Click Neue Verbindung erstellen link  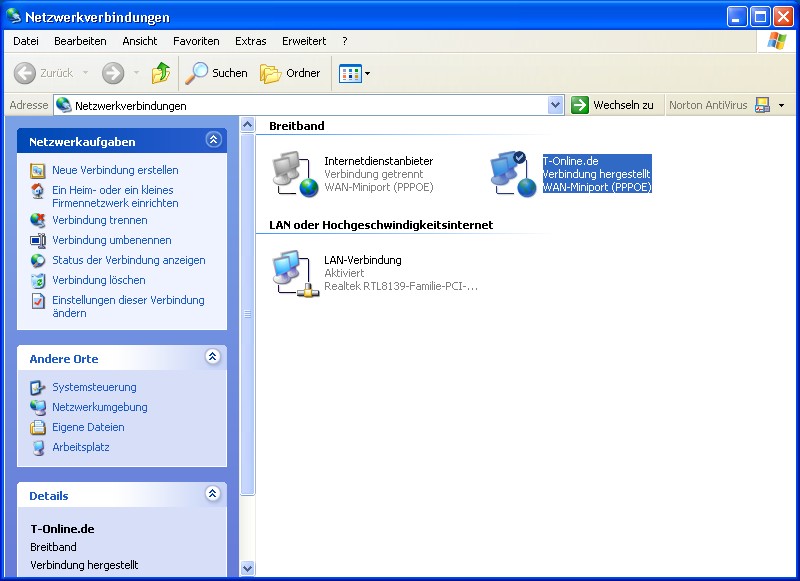coord(115,170)
